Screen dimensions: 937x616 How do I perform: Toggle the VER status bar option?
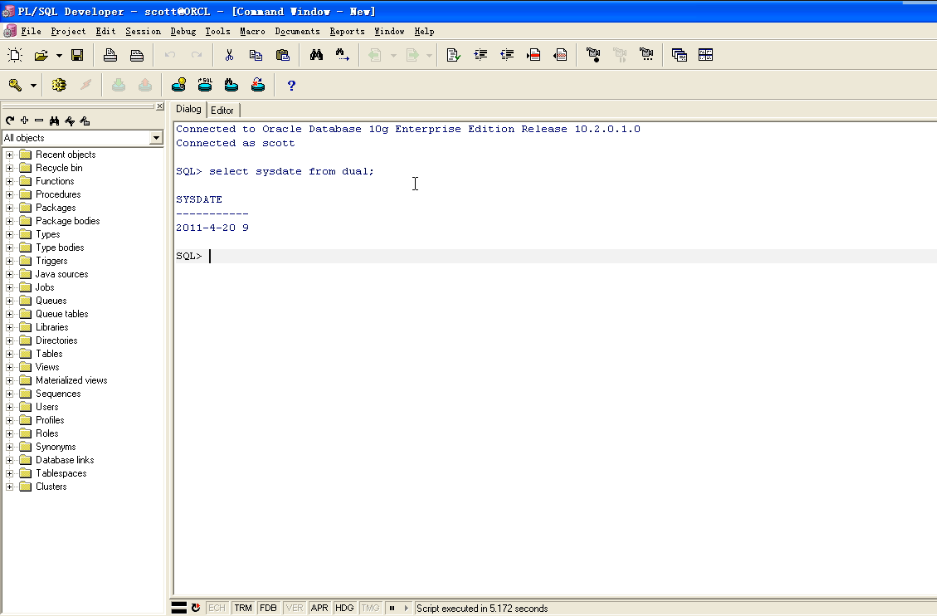pyautogui.click(x=294, y=608)
